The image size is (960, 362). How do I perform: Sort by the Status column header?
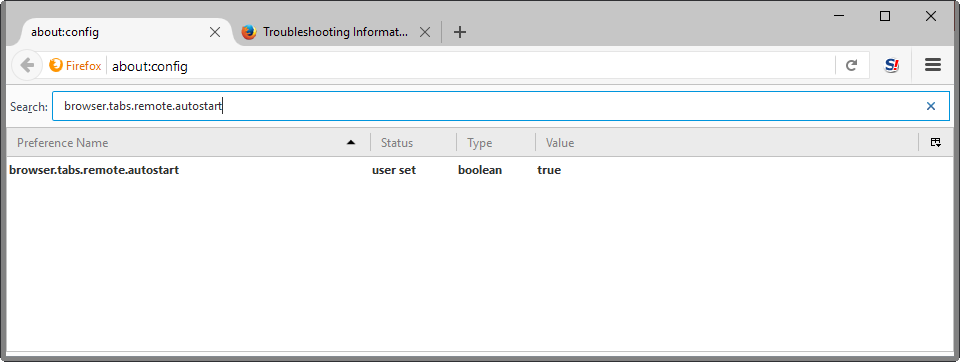(x=413, y=142)
